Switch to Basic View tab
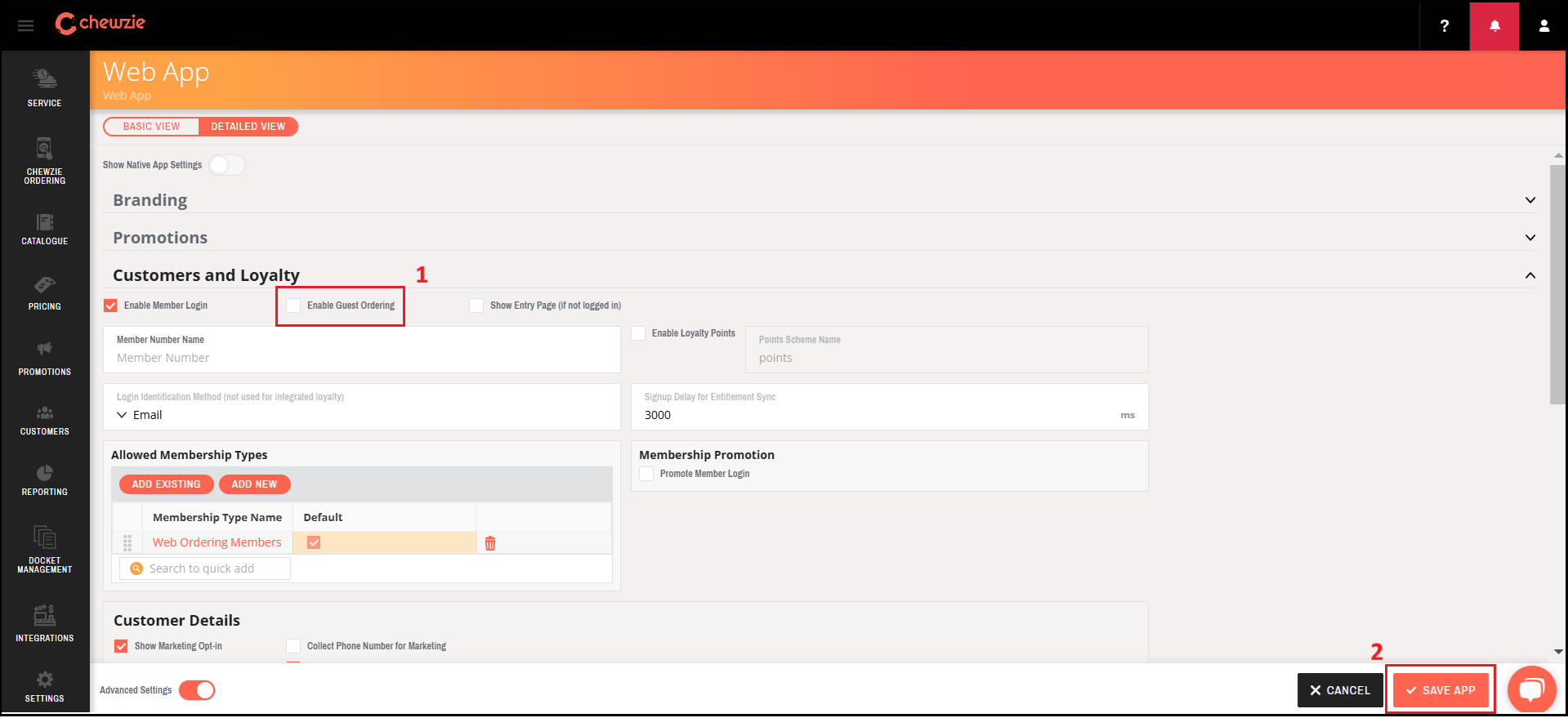The width and height of the screenshot is (1568, 718). coord(151,127)
